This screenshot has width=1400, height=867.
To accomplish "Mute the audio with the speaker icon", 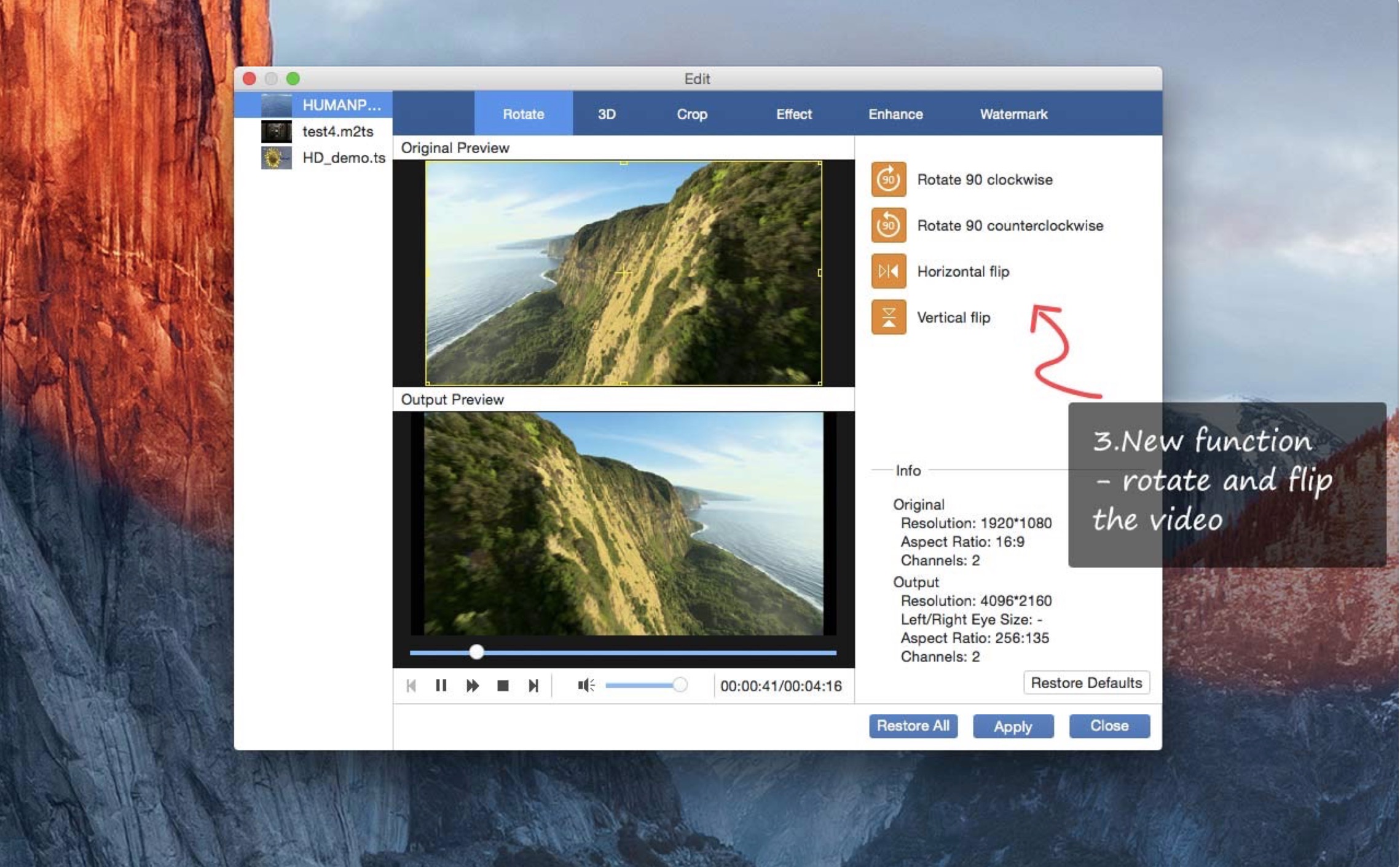I will pos(586,685).
